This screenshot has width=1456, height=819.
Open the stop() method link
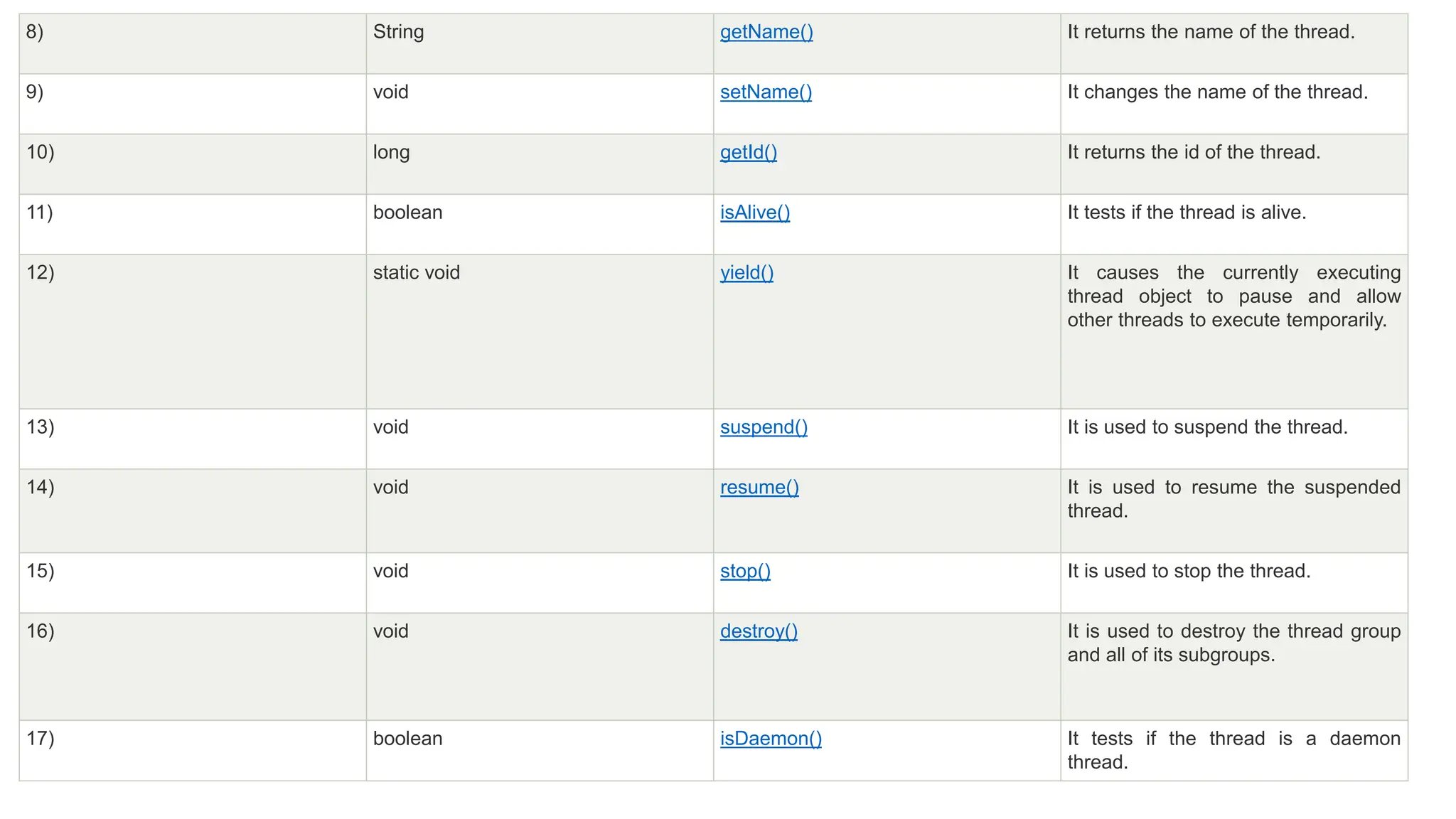tap(745, 572)
